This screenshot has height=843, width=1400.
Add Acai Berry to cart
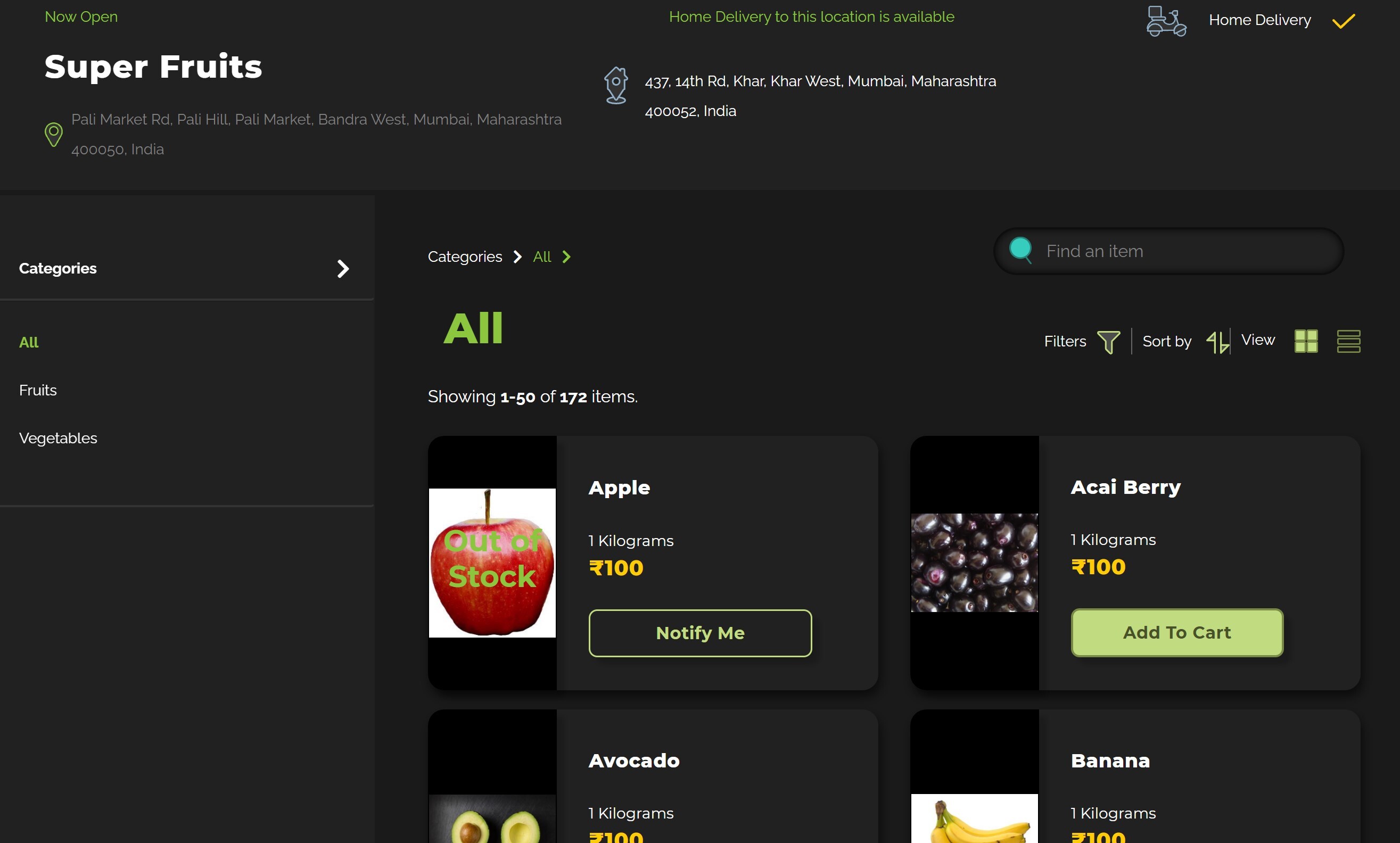[x=1177, y=632]
